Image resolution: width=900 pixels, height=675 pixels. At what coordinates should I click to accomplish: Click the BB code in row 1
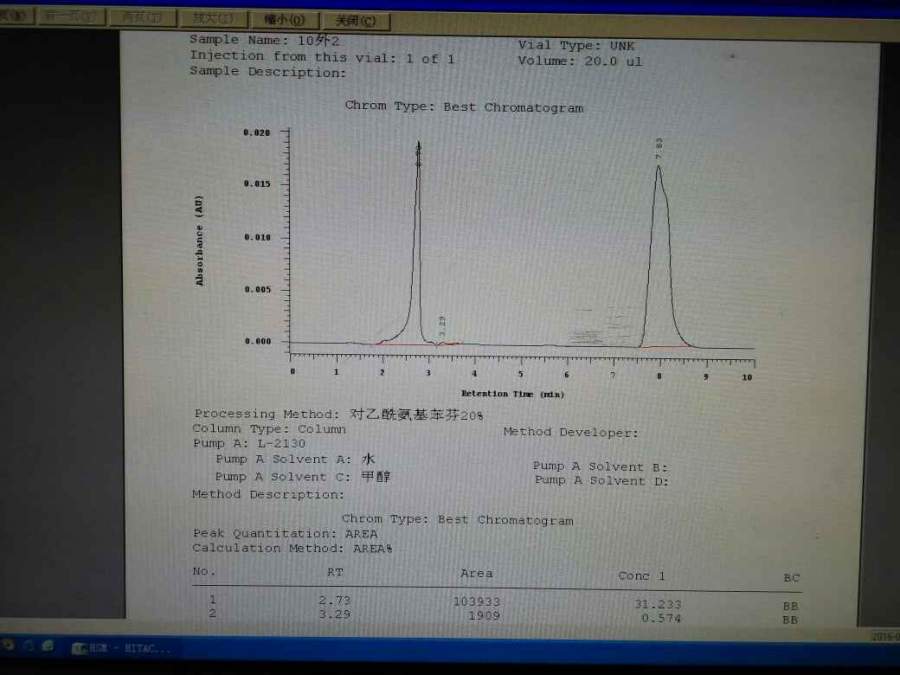tap(790, 606)
